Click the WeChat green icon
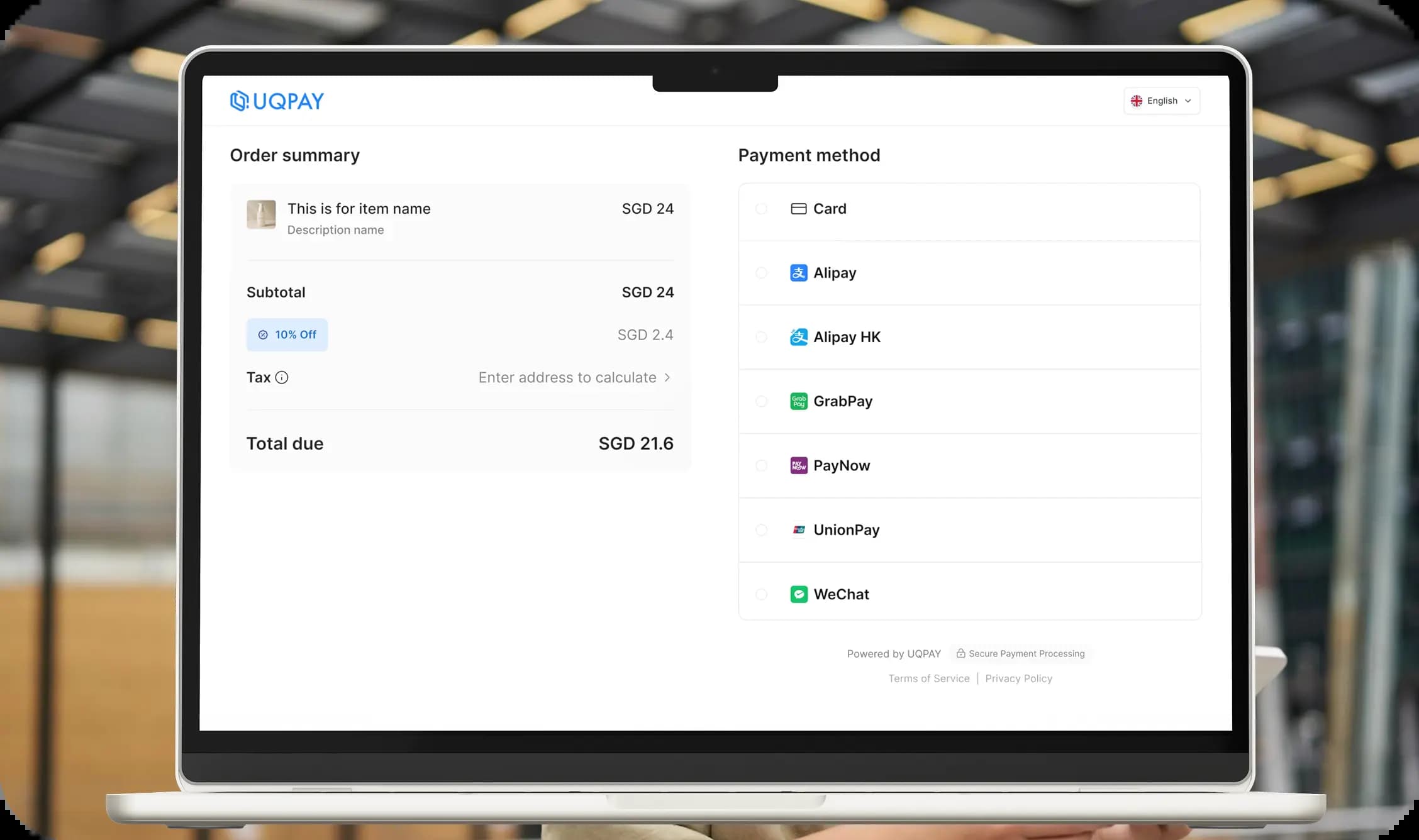The height and width of the screenshot is (840, 1419). (798, 594)
